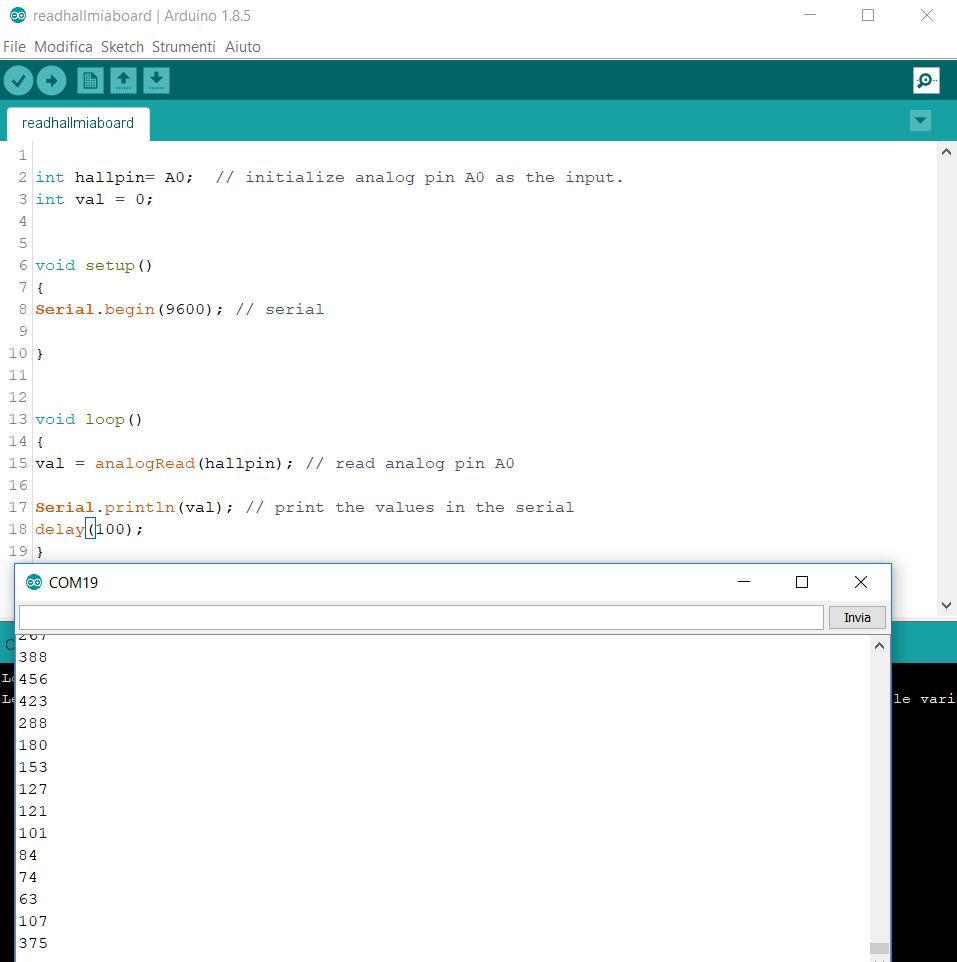Click editor scrollbar up arrow
Image resolution: width=957 pixels, height=962 pixels.
coord(946,152)
